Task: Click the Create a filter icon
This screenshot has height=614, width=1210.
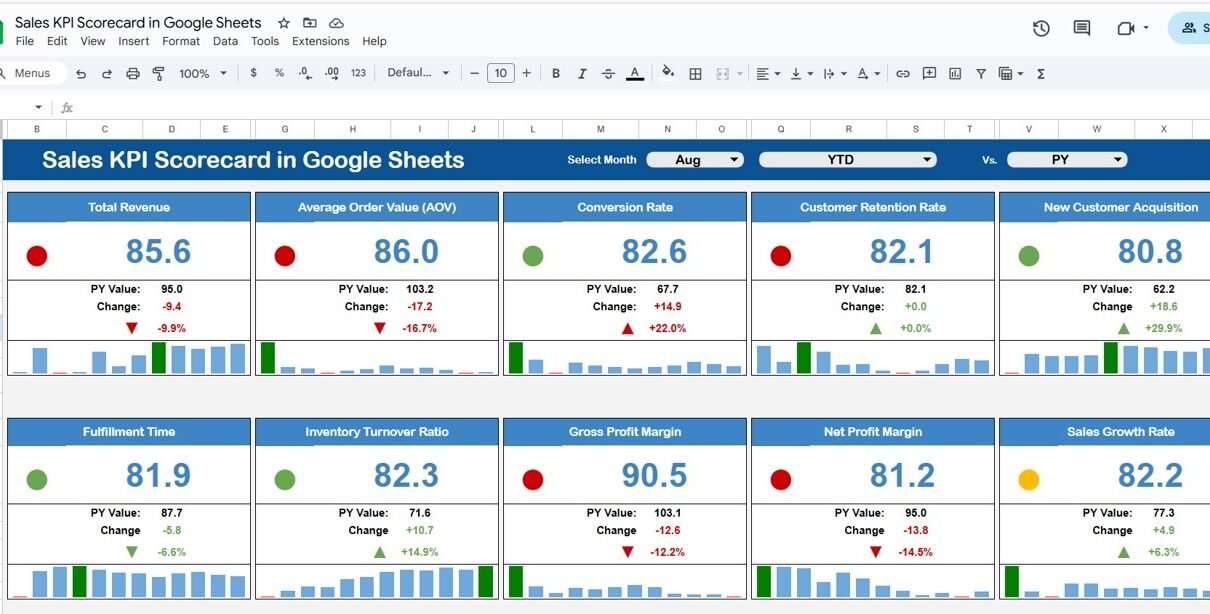Action: 981,73
